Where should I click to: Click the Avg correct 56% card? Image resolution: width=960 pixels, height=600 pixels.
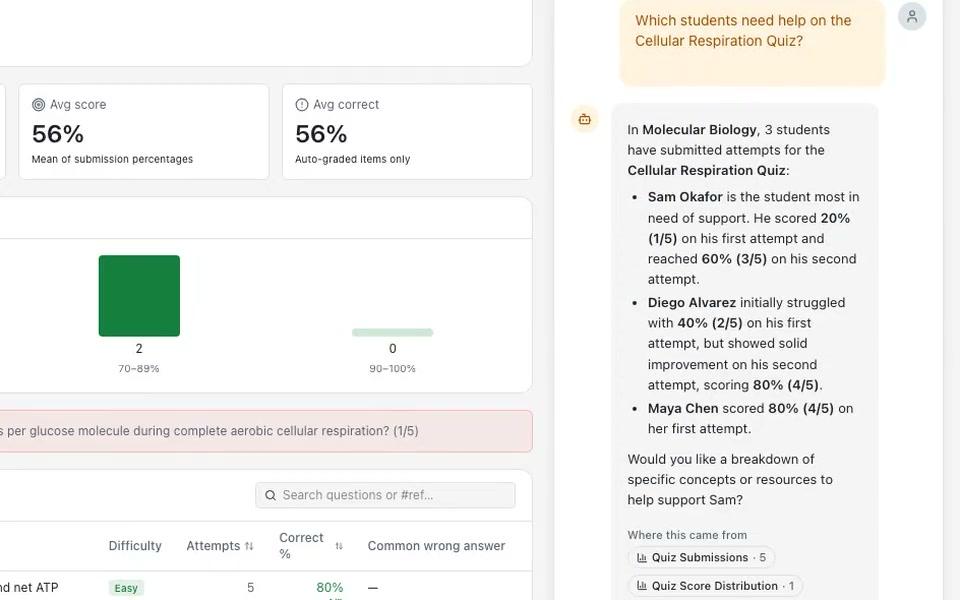407,132
